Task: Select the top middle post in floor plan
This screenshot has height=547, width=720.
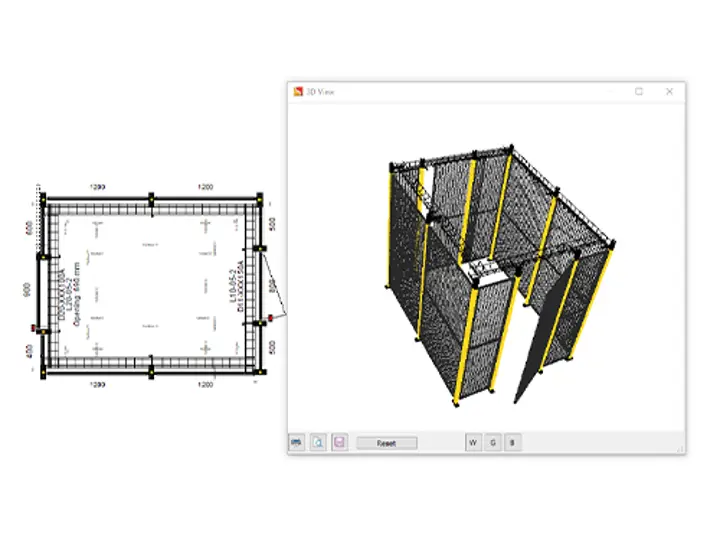Action: coord(150,197)
